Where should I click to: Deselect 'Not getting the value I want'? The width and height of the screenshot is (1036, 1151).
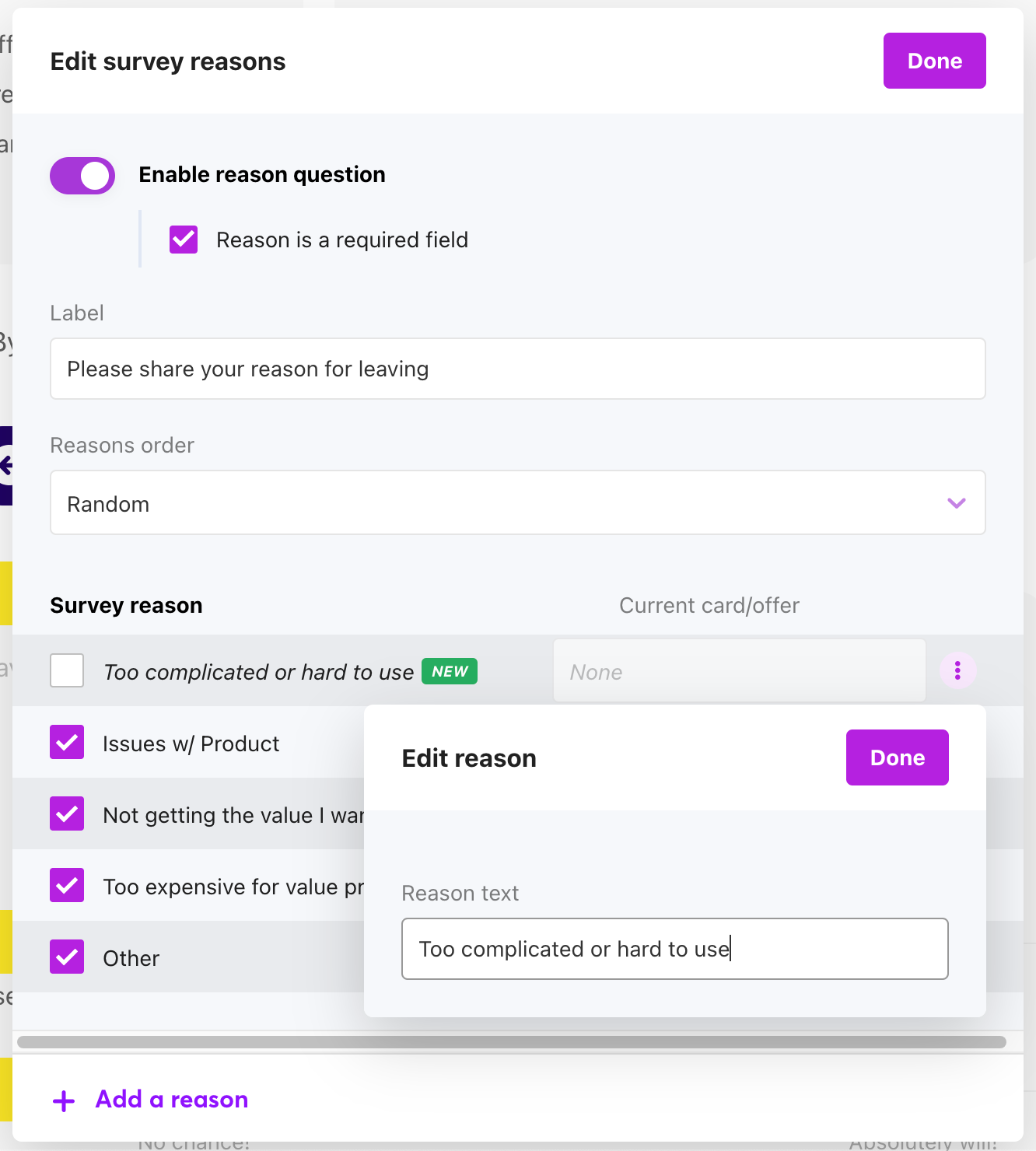pyautogui.click(x=67, y=813)
